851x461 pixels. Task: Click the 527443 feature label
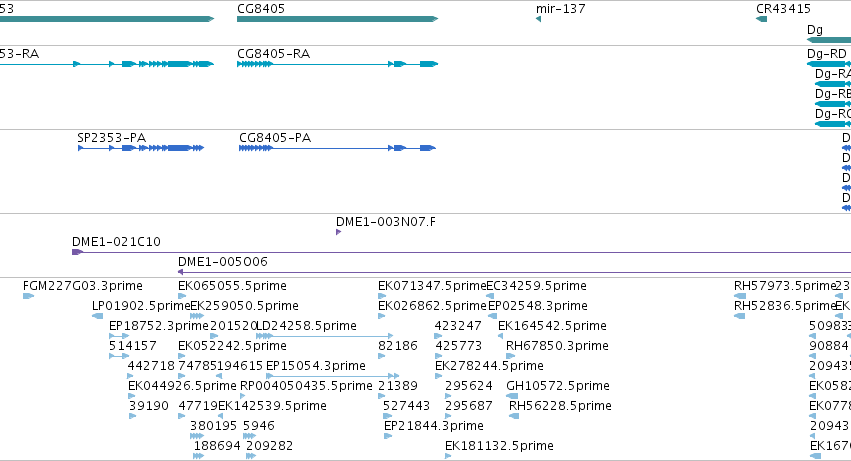click(407, 406)
